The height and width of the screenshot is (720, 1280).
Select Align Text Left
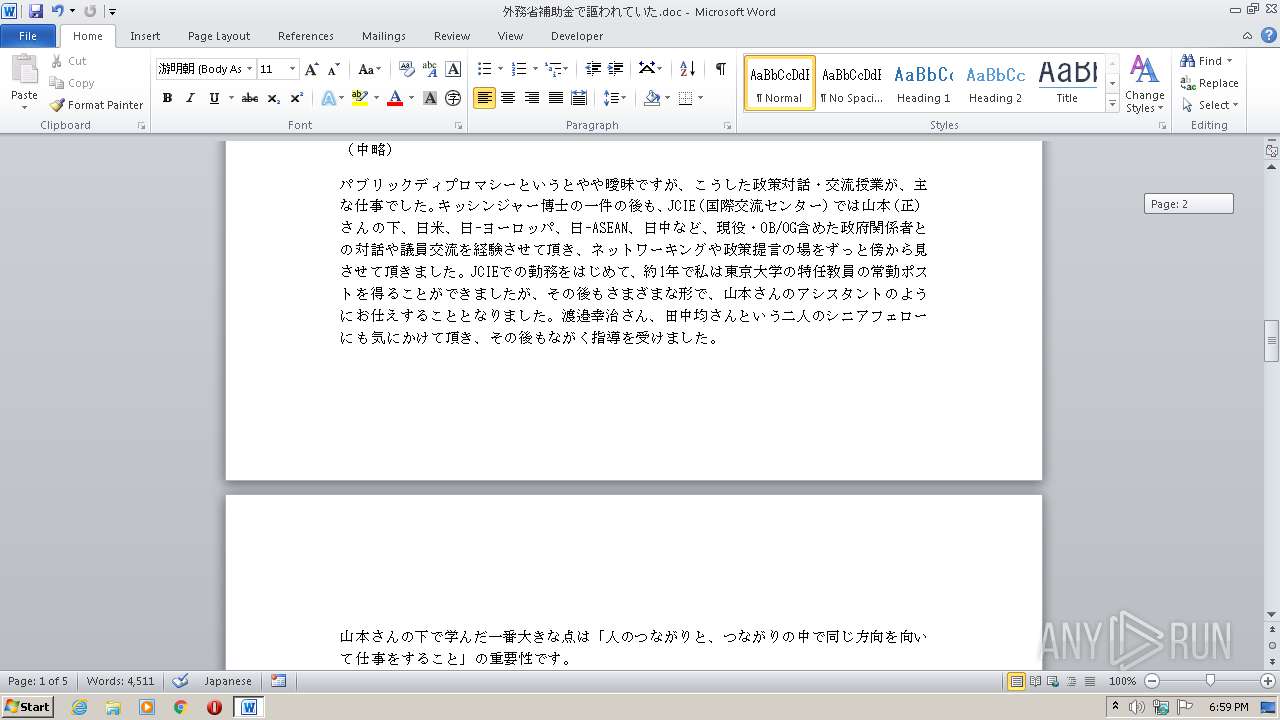click(x=484, y=98)
